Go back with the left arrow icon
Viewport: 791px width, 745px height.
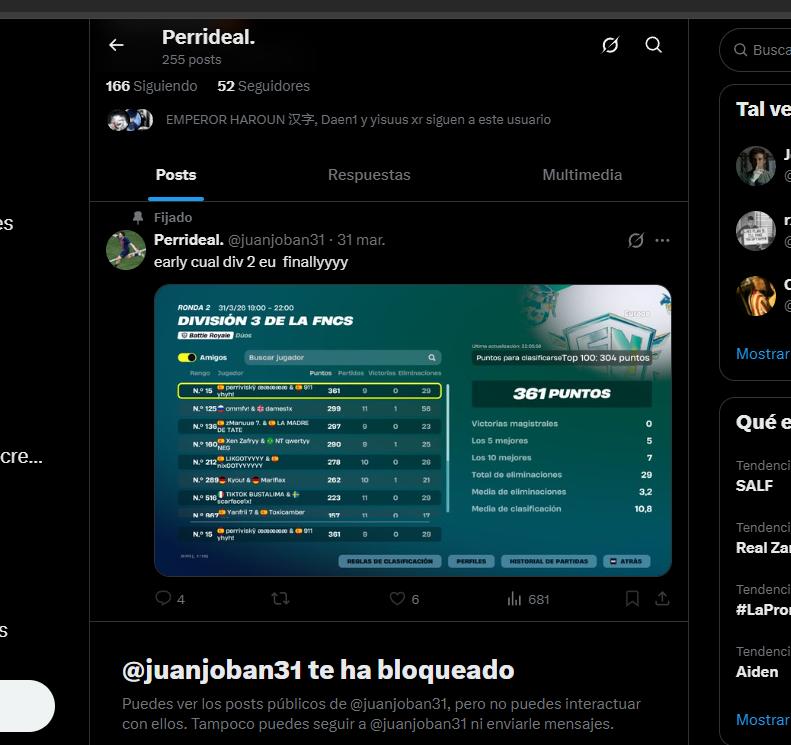tap(116, 45)
